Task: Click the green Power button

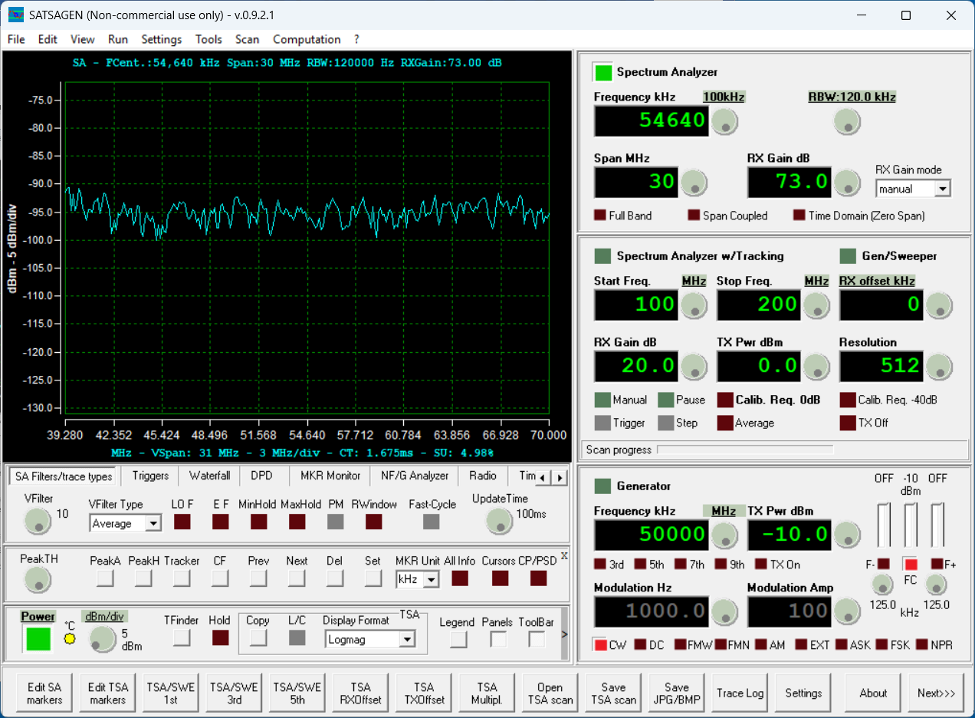Action: pyautogui.click(x=39, y=639)
